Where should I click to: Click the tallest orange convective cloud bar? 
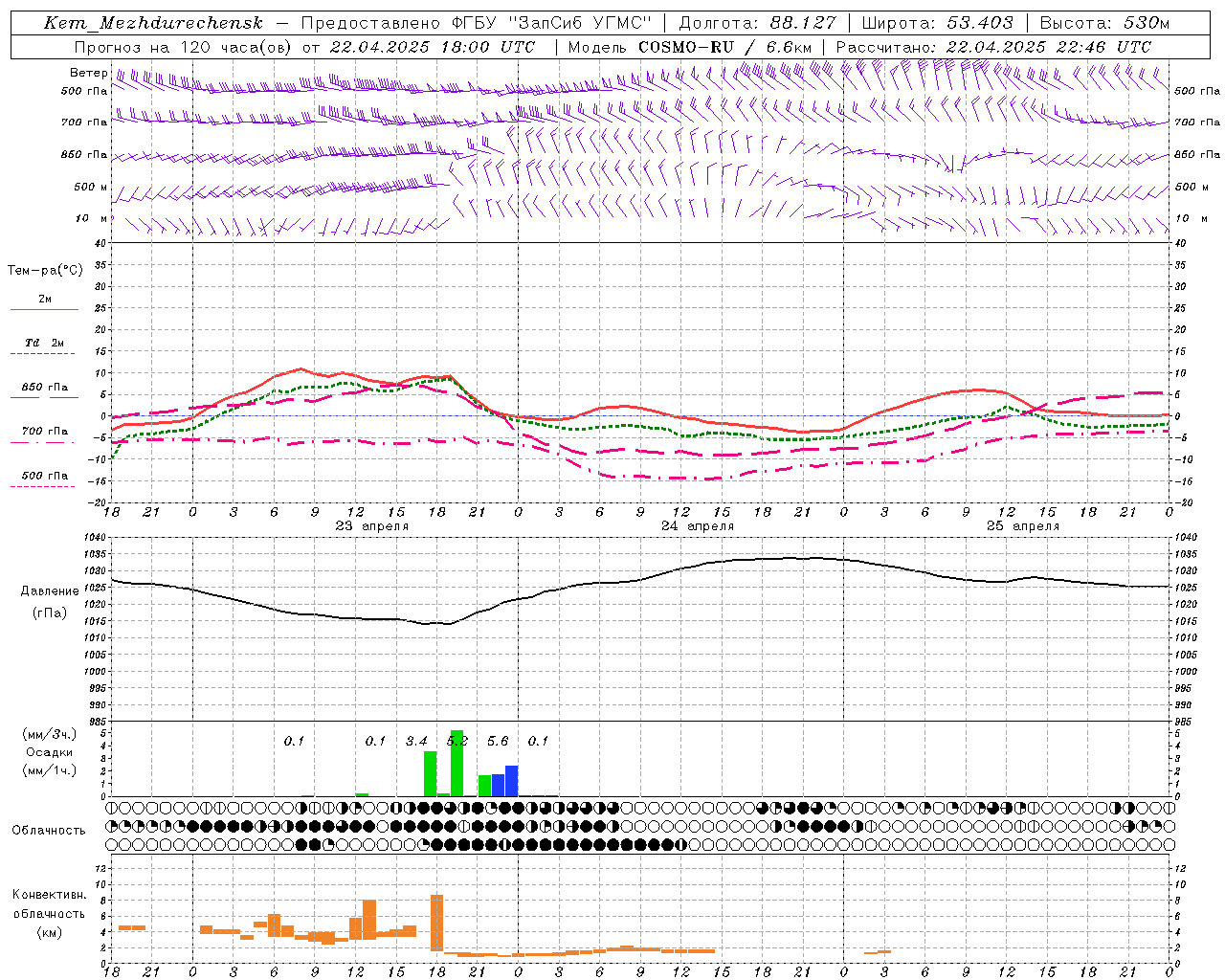click(x=437, y=923)
